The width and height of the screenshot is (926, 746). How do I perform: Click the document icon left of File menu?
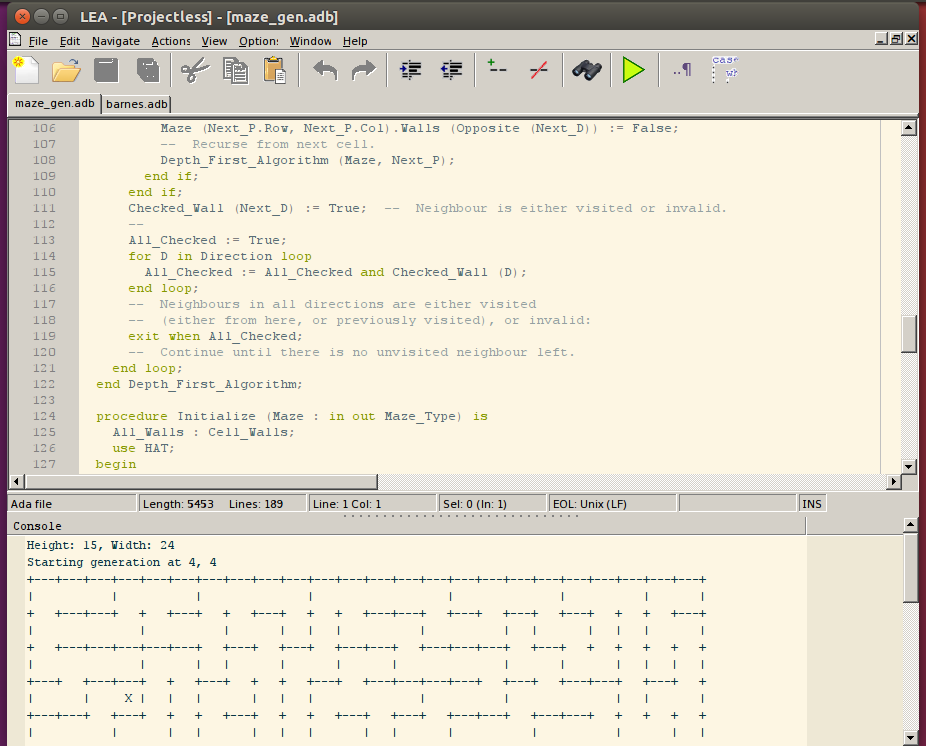pyautogui.click(x=15, y=40)
